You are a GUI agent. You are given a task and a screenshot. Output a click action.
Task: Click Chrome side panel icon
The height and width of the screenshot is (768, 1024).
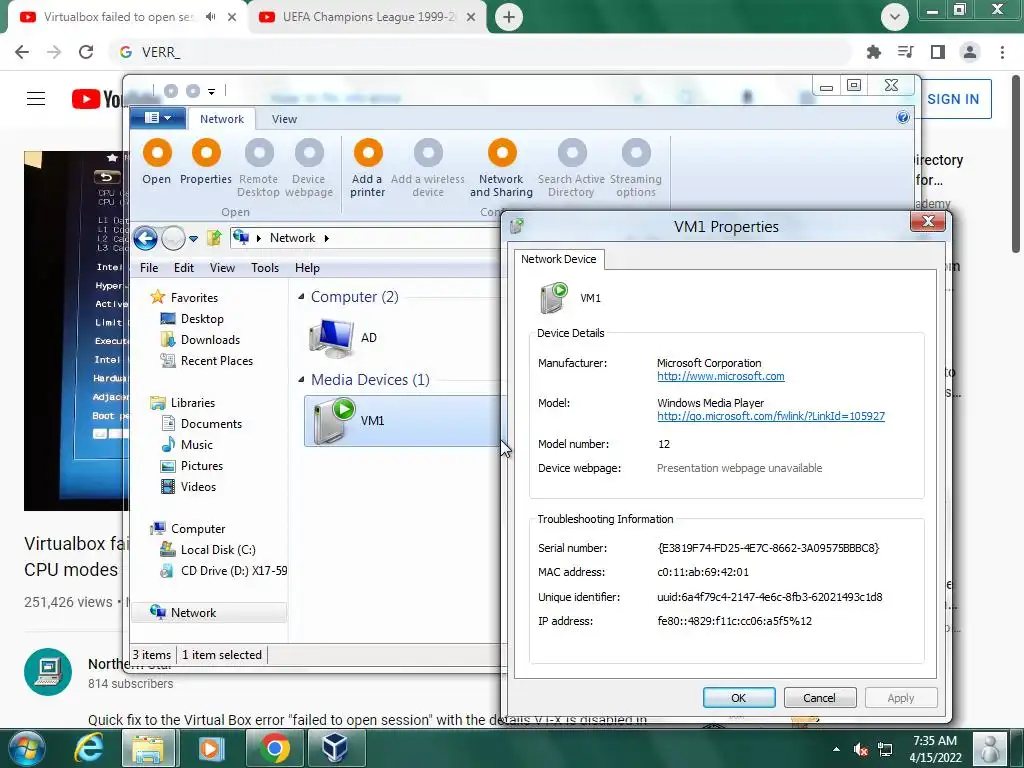coord(938,52)
